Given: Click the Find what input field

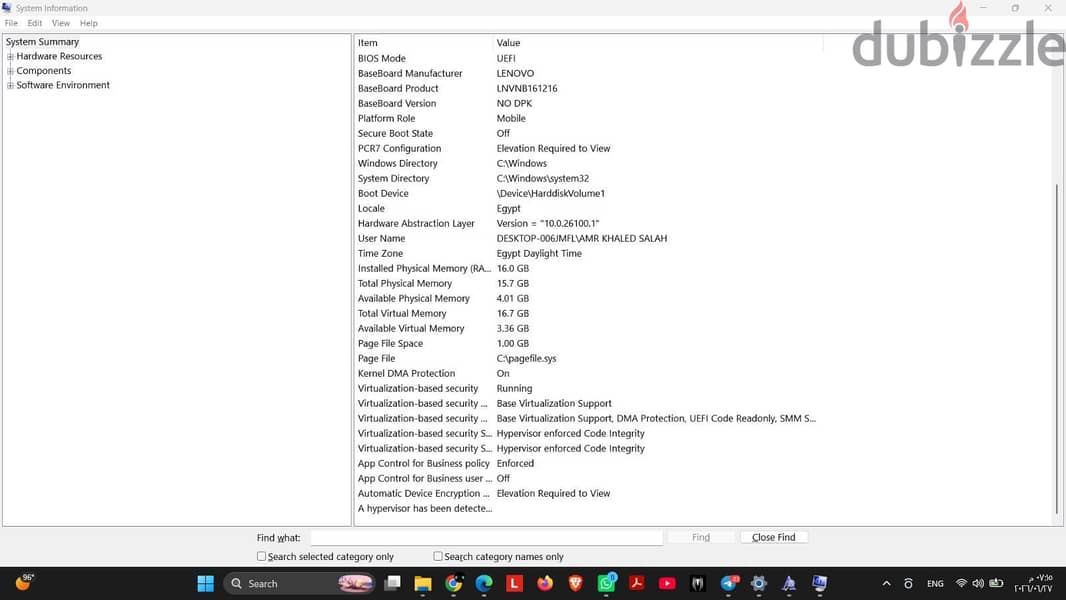Looking at the screenshot, I should (487, 537).
